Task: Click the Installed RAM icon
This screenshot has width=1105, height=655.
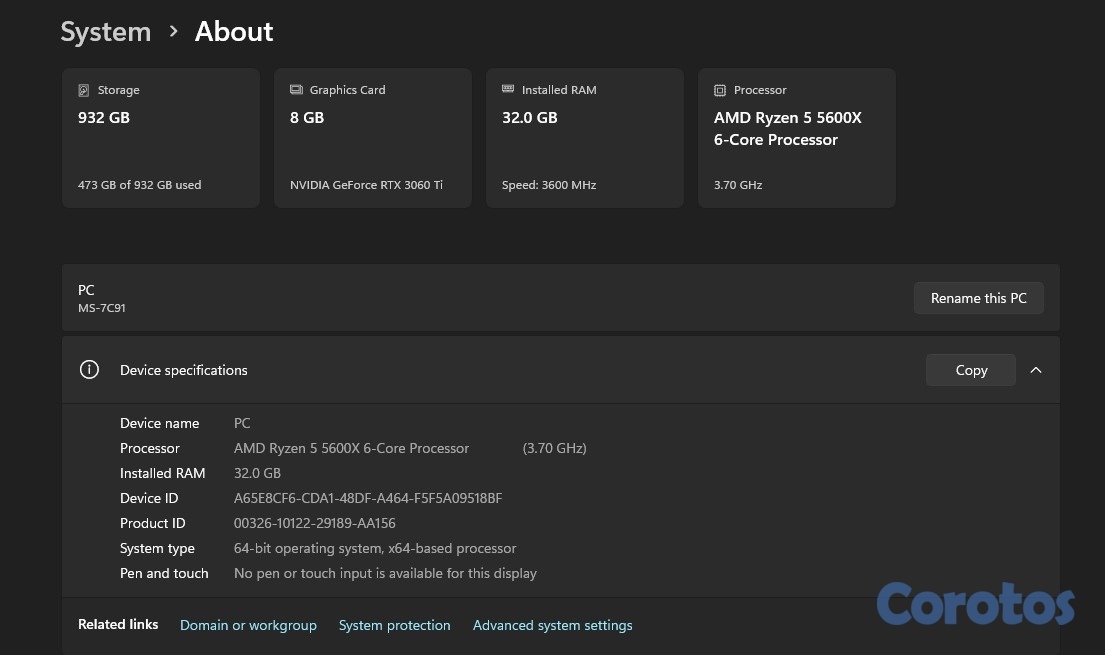Action: (508, 90)
